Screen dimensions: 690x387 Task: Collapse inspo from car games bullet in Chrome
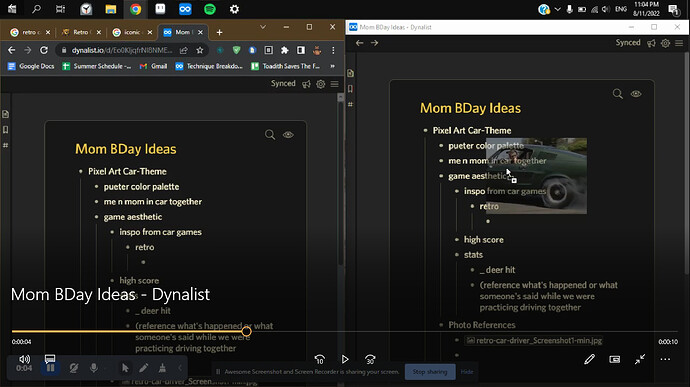[112, 232]
